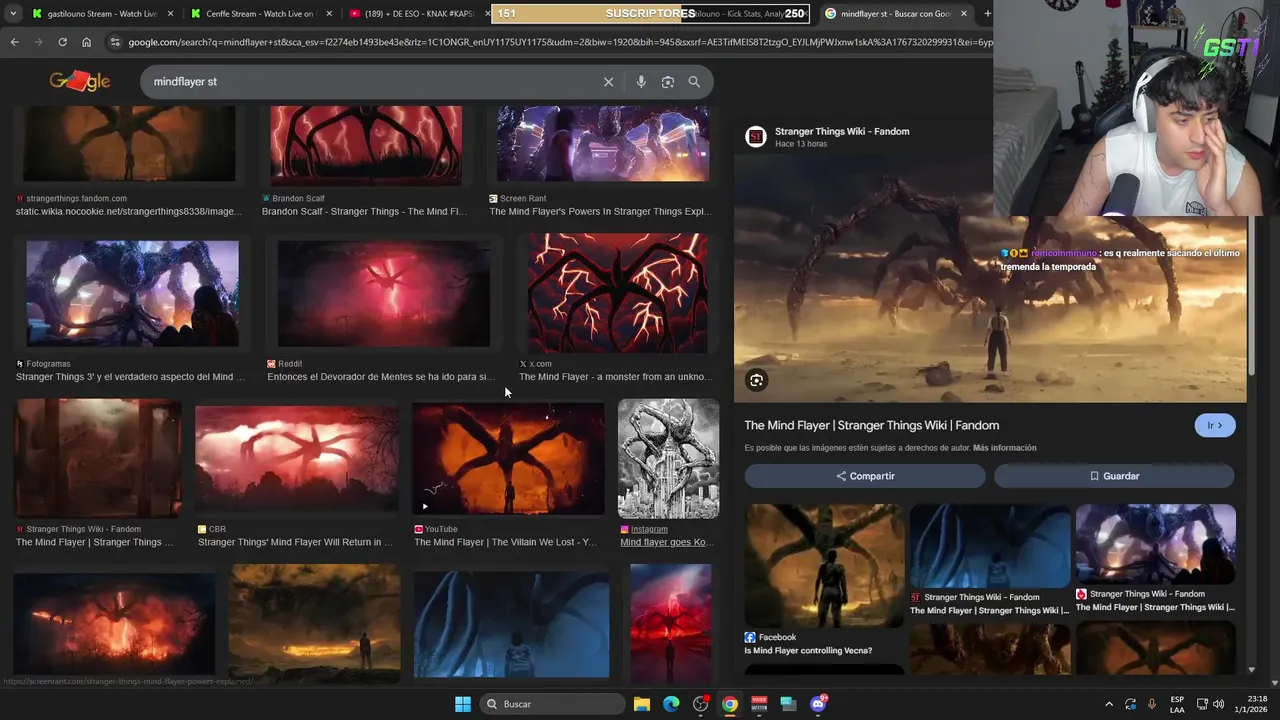Image resolution: width=1280 pixels, height=720 pixels.
Task: Click the taskbar Buscar search box
Action: coord(553,704)
